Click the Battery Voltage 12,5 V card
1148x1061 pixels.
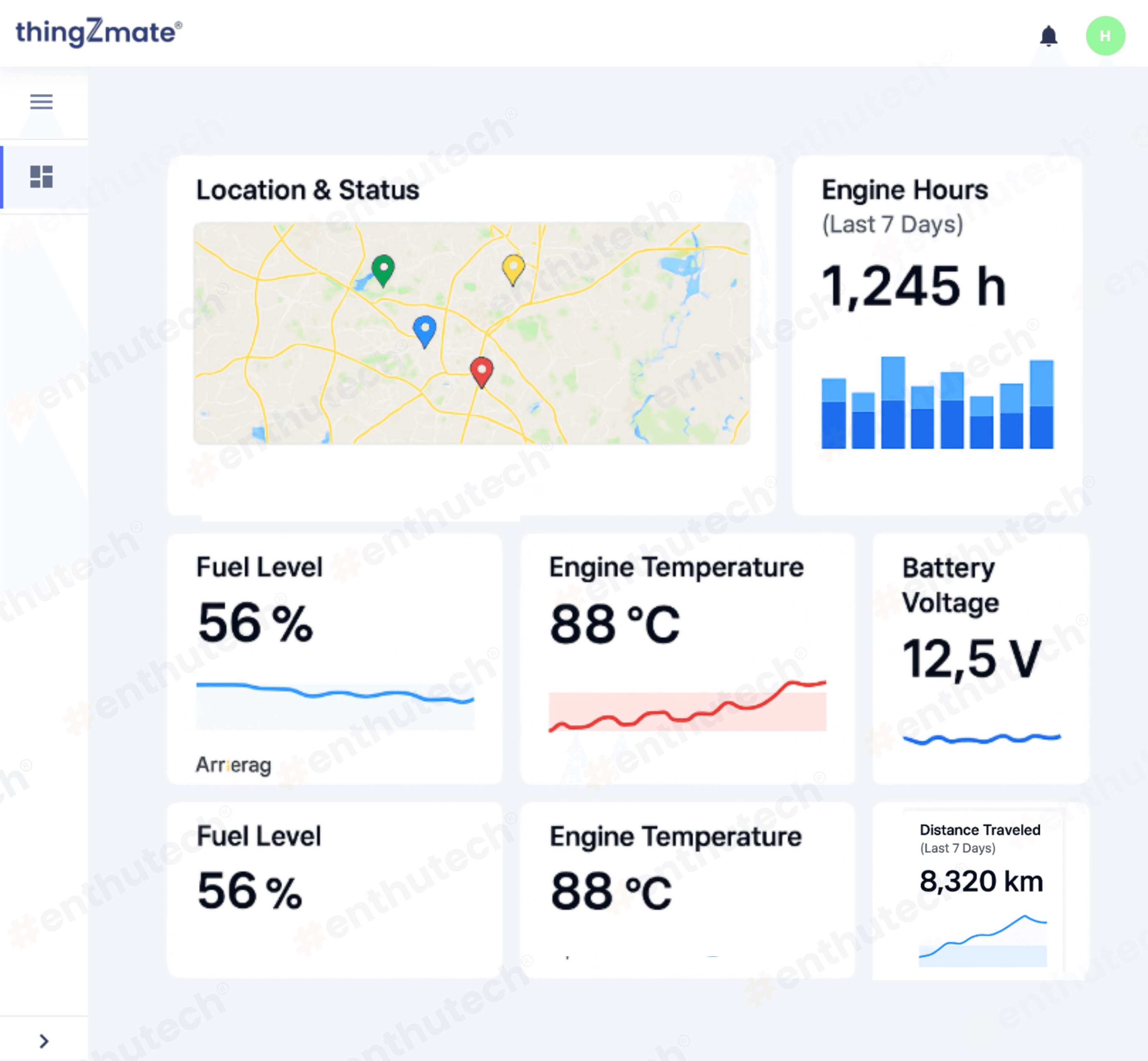click(980, 658)
